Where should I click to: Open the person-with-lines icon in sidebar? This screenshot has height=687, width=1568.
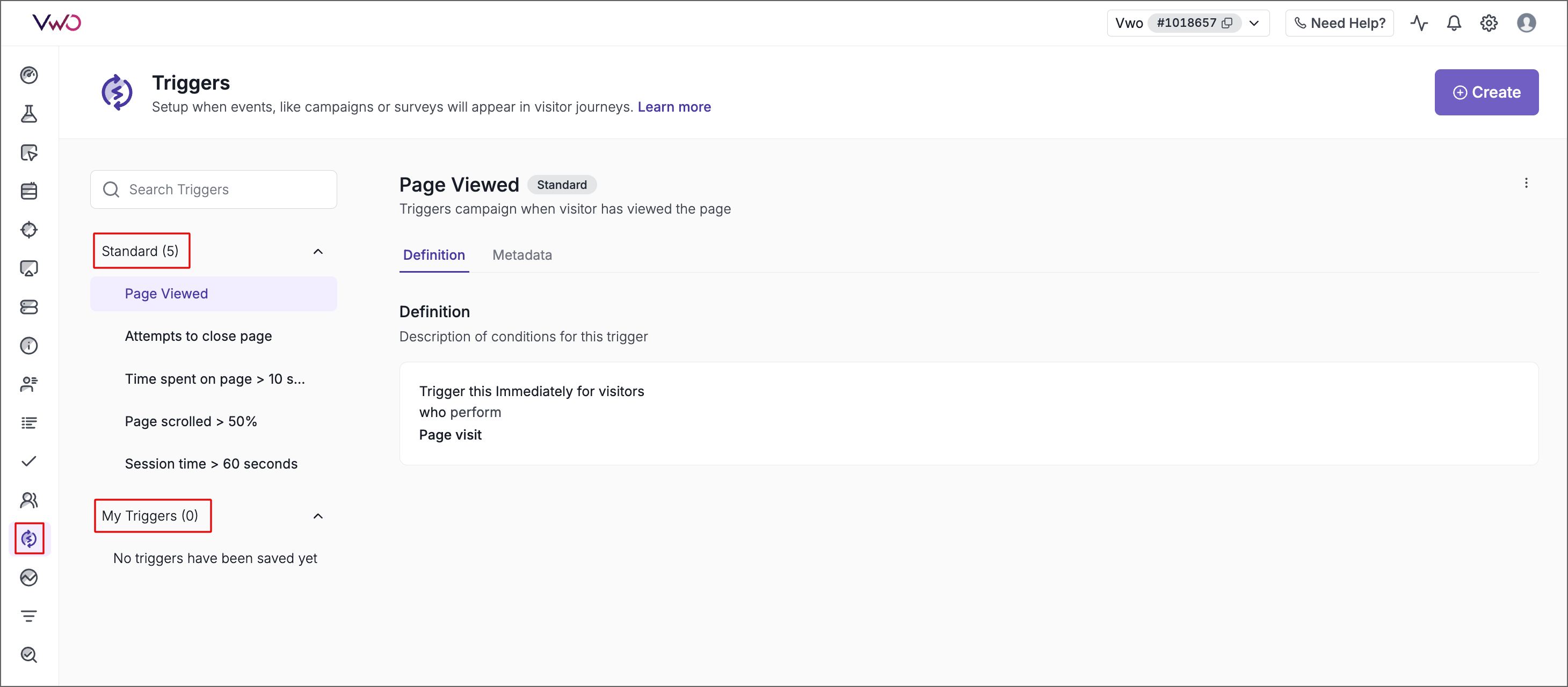[x=28, y=384]
